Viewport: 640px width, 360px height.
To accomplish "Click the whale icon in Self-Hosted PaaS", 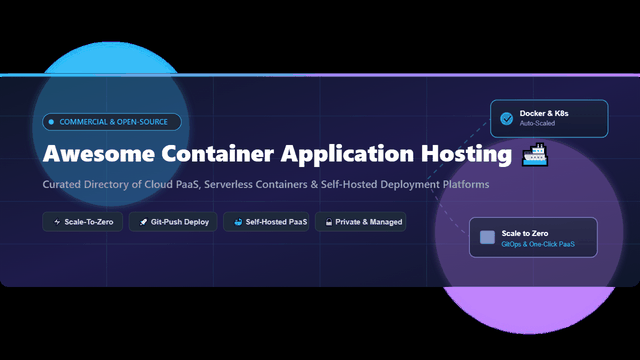I will pos(238,222).
